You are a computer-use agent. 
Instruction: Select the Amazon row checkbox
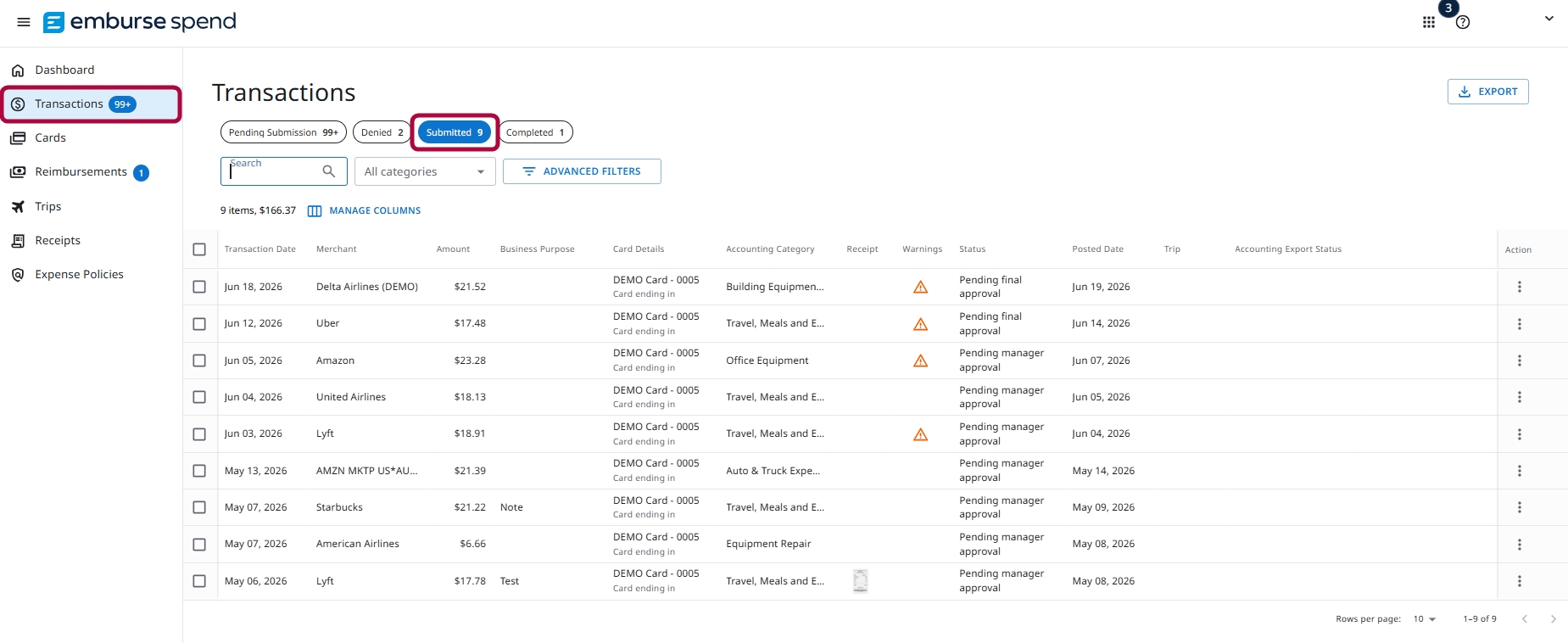[x=199, y=361]
